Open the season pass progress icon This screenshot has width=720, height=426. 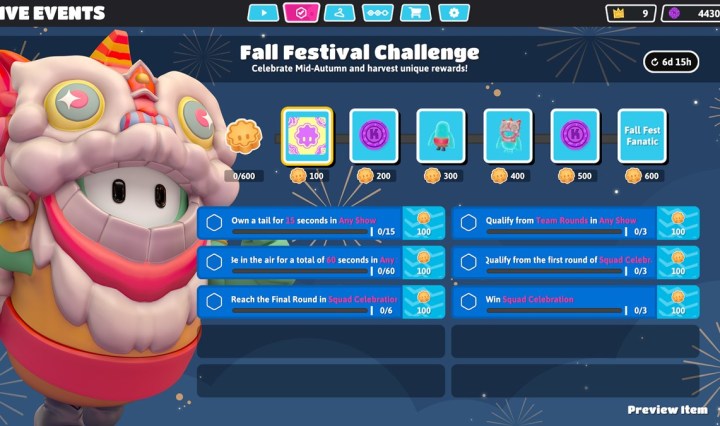377,13
